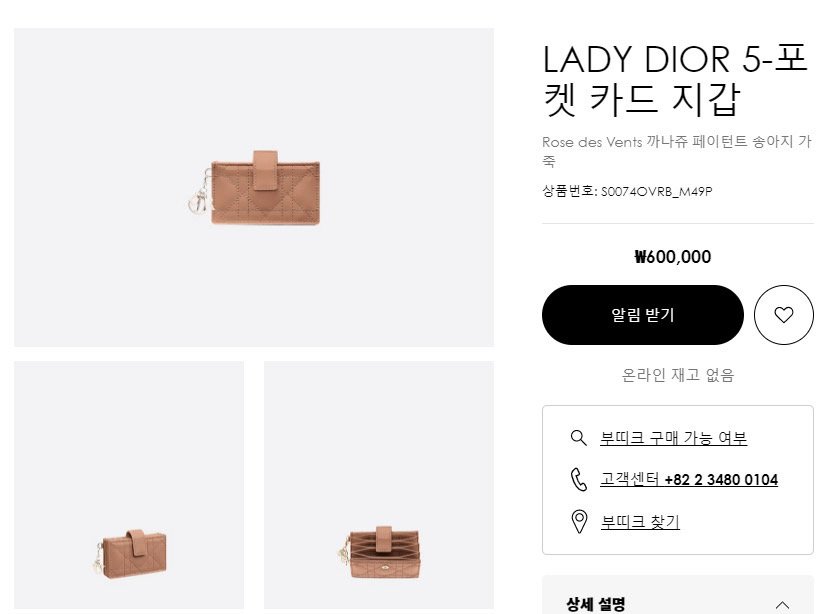Image resolution: width=832 pixels, height=614 pixels.
Task: View main front product image
Action: tap(254, 187)
